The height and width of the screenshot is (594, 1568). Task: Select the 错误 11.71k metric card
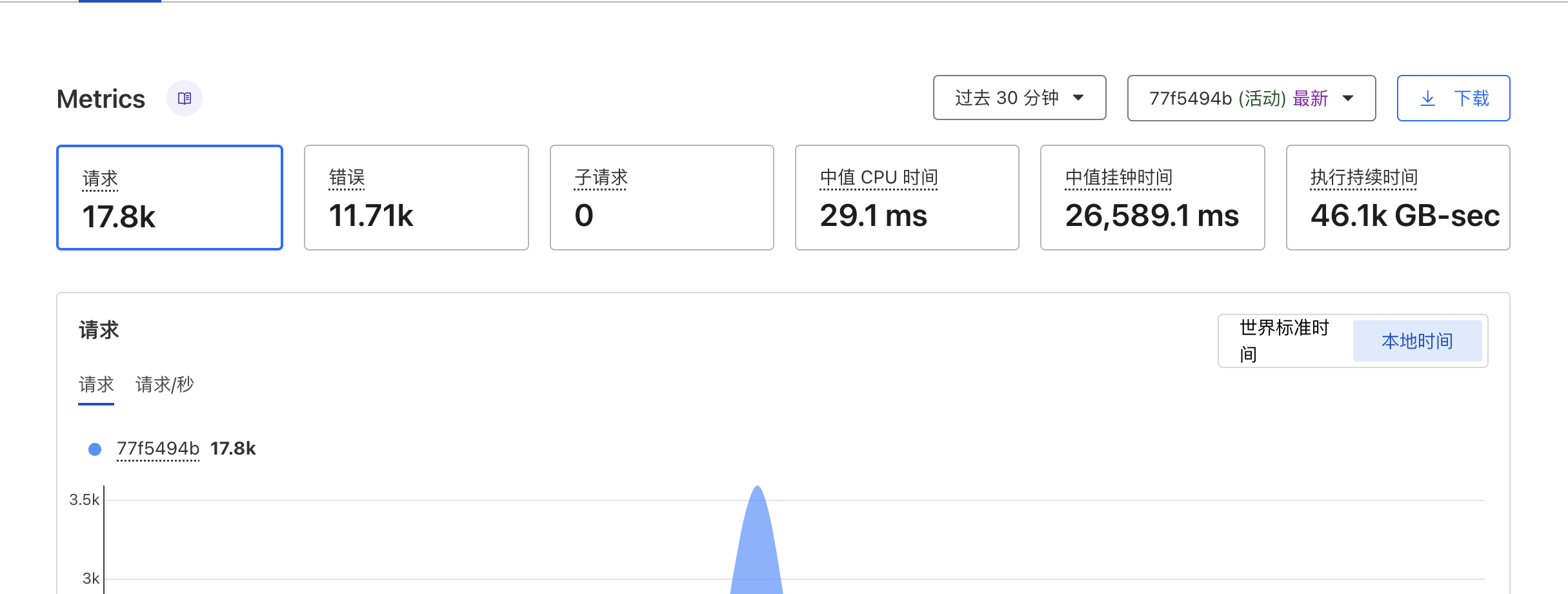[x=416, y=198]
